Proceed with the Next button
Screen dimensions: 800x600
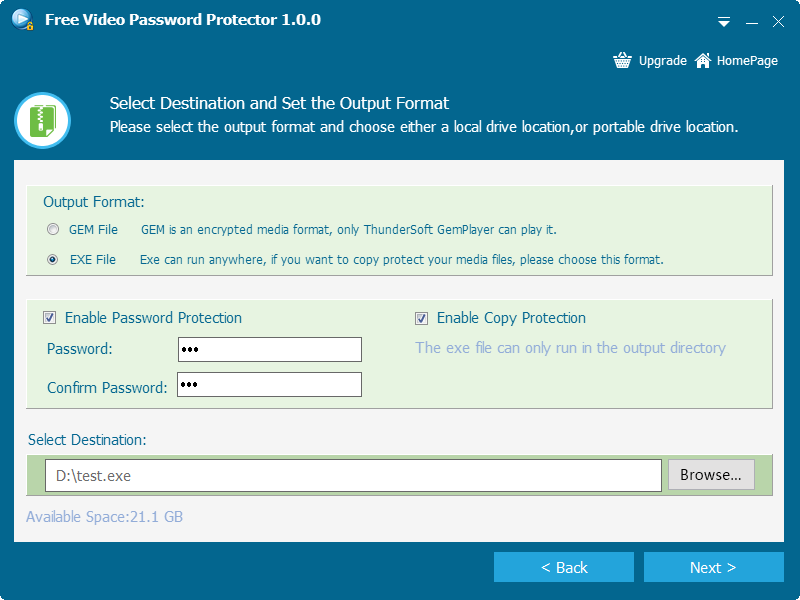[x=713, y=567]
